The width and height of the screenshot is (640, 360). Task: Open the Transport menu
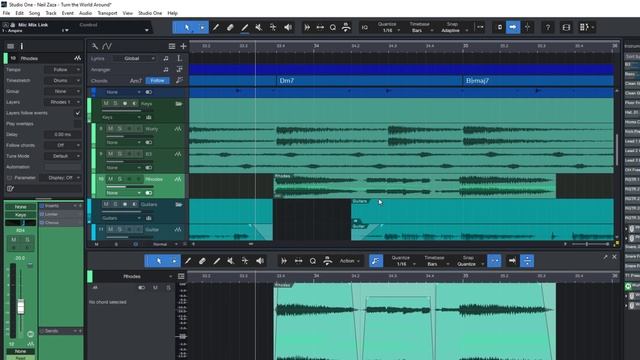[107, 13]
